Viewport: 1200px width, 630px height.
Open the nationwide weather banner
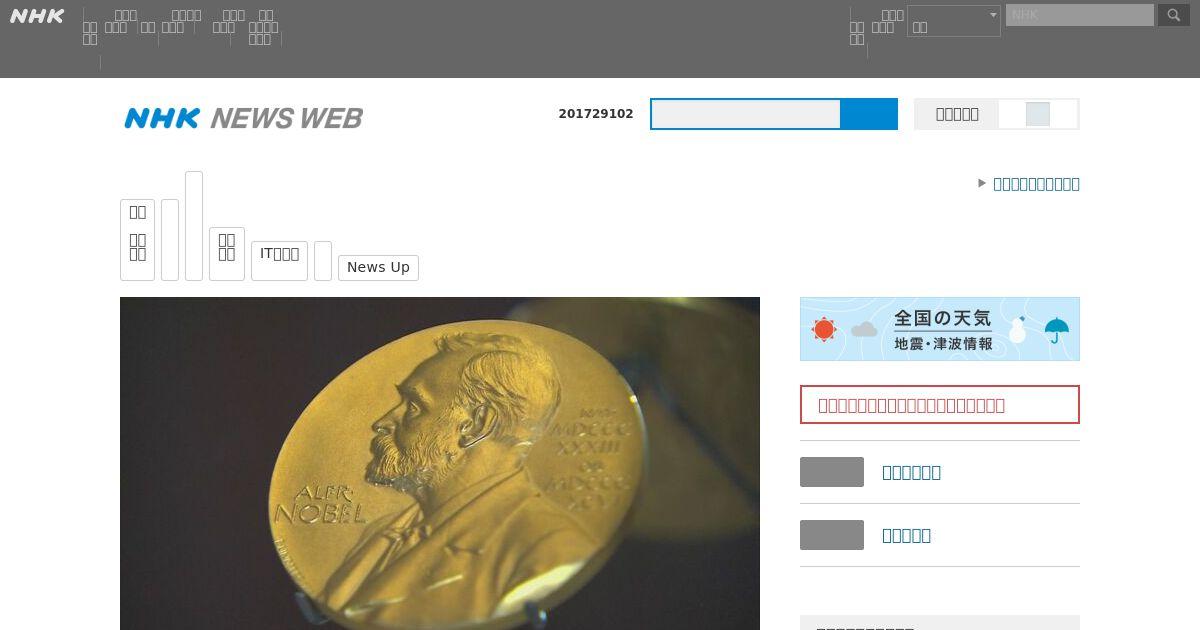[940, 329]
